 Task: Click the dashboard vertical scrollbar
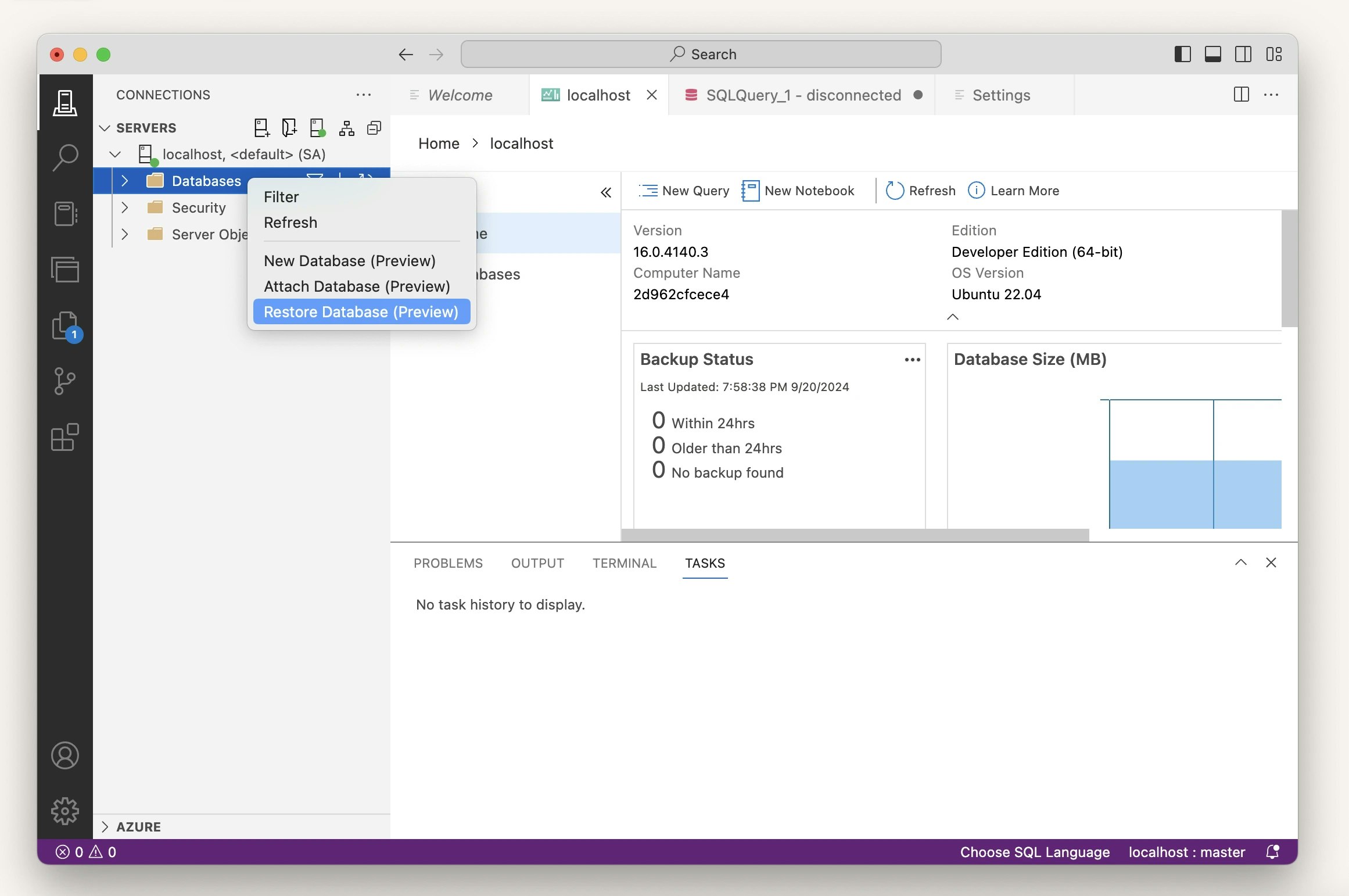pos(1289,268)
